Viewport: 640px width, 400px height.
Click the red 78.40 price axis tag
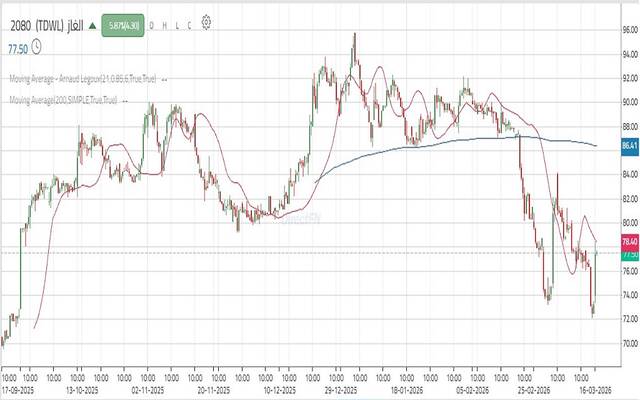click(629, 242)
